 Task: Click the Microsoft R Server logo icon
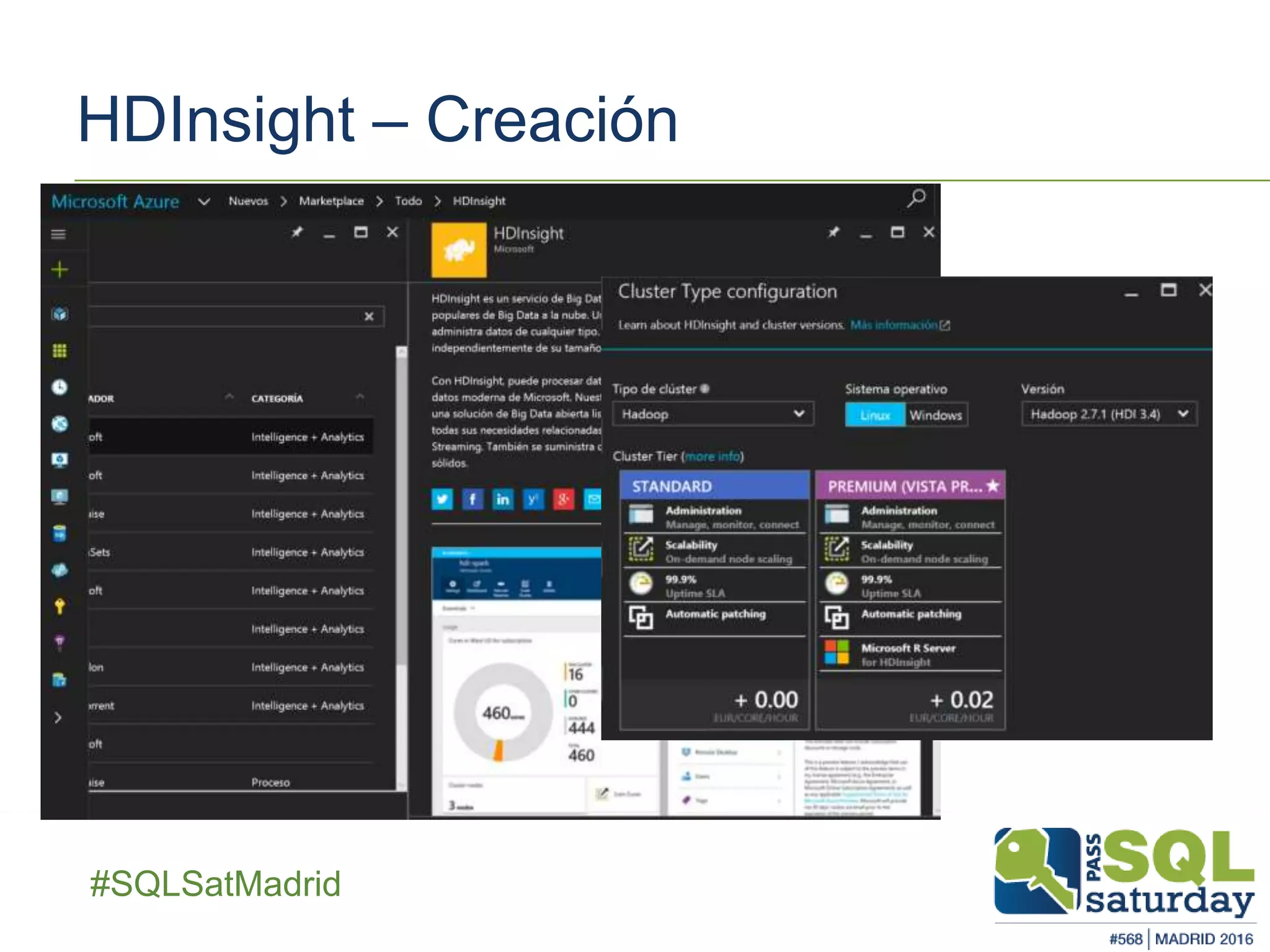[x=837, y=652]
